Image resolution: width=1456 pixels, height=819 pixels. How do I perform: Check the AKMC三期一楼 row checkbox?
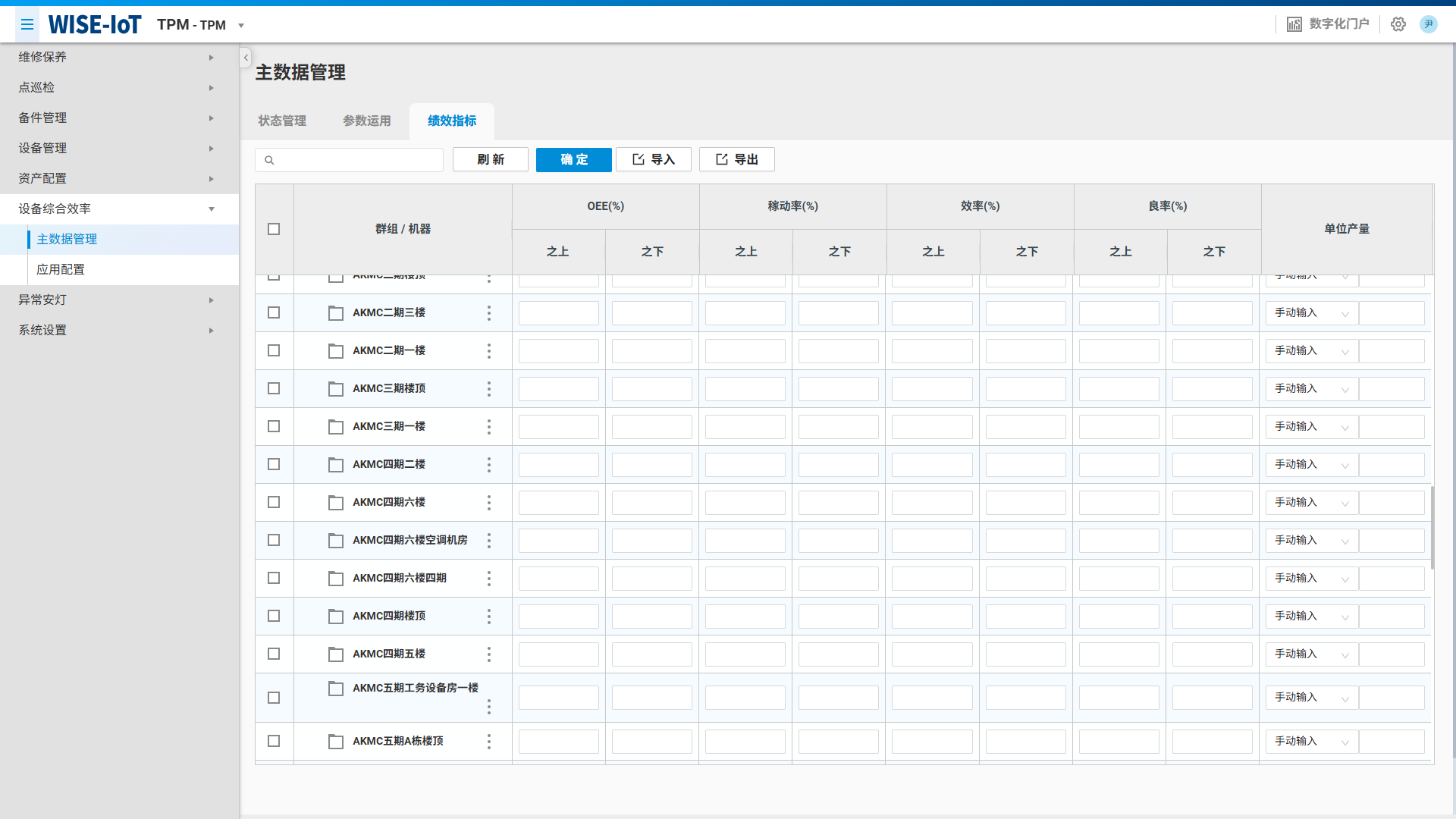[274, 426]
